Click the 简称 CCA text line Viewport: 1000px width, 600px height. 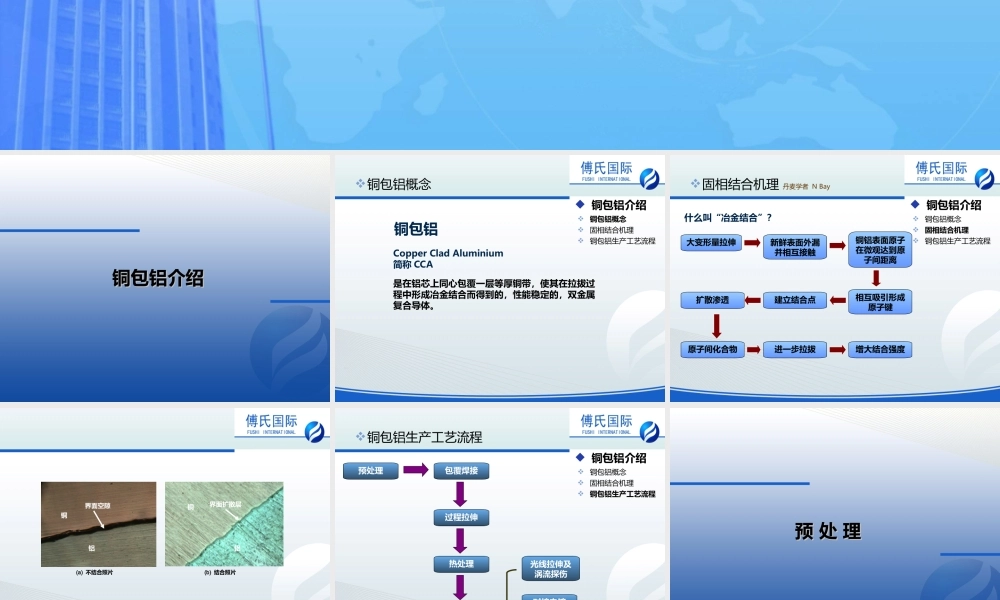point(413,264)
